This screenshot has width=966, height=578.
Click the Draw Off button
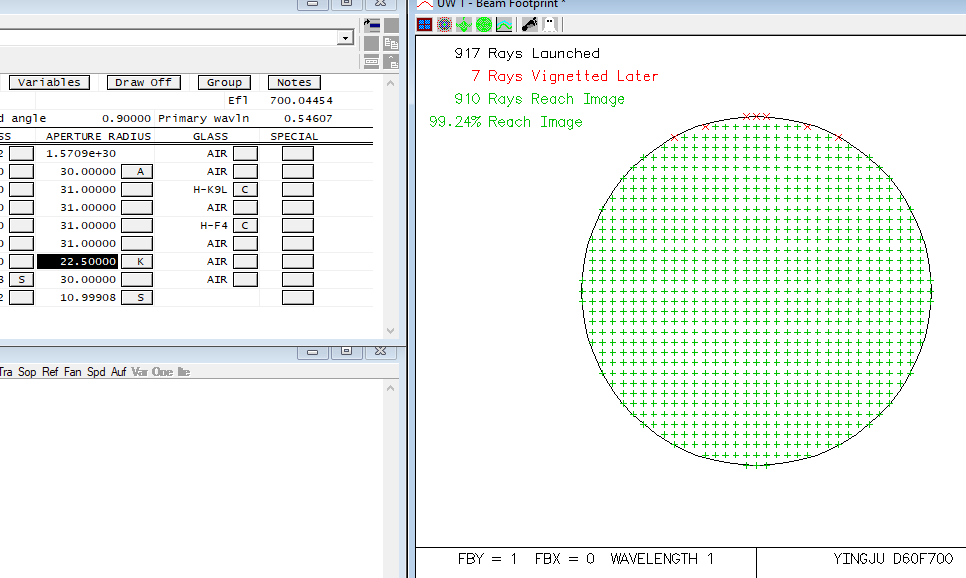tap(144, 82)
